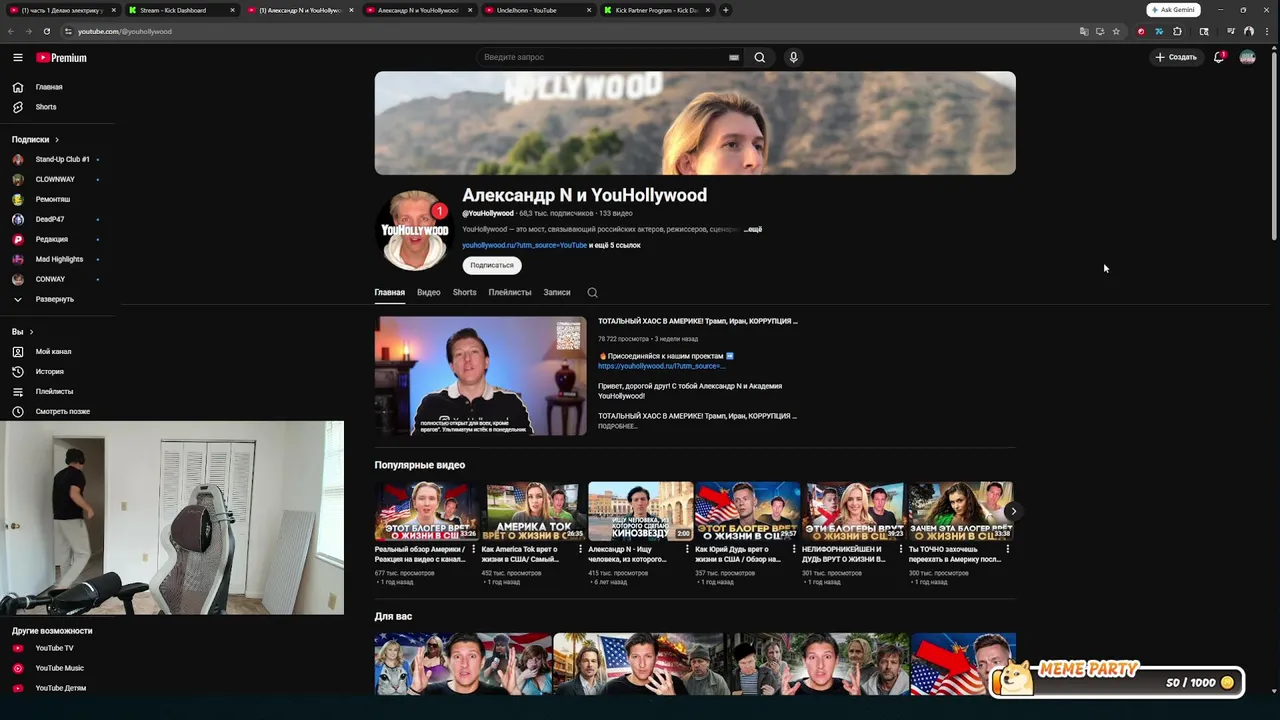
Task: Show next popular videos with arrow
Action: point(1013,511)
